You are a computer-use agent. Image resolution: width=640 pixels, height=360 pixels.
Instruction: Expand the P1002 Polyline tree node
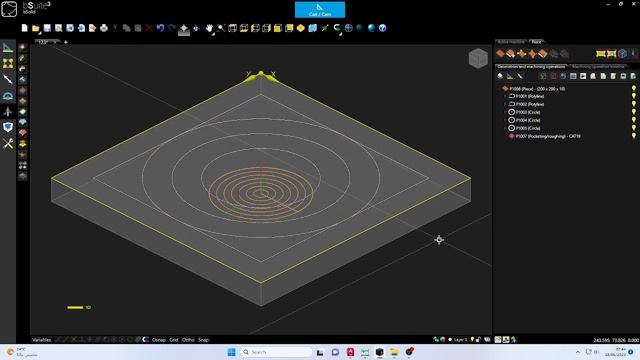505,104
